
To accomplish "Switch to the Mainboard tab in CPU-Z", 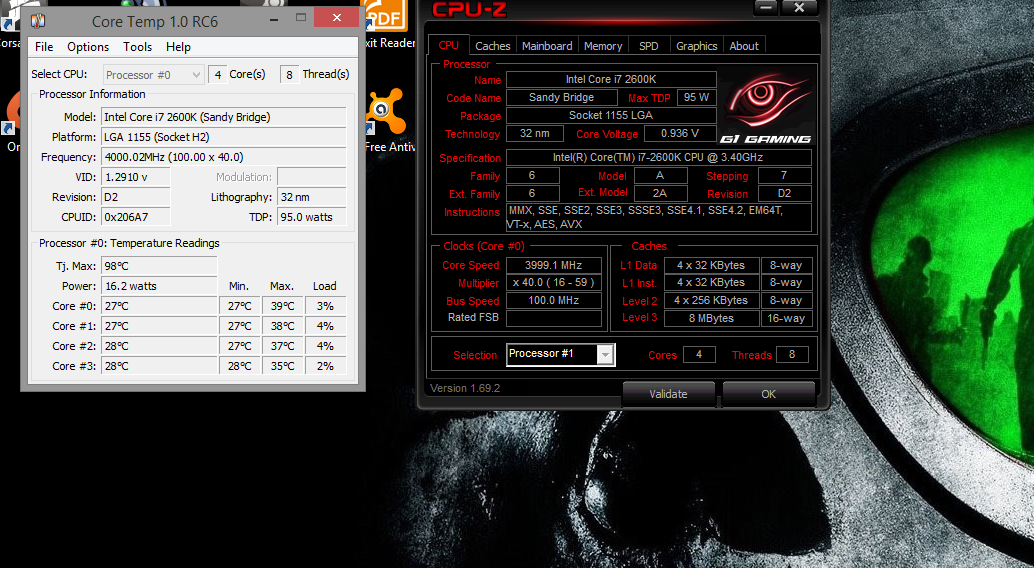I will click(x=547, y=46).
